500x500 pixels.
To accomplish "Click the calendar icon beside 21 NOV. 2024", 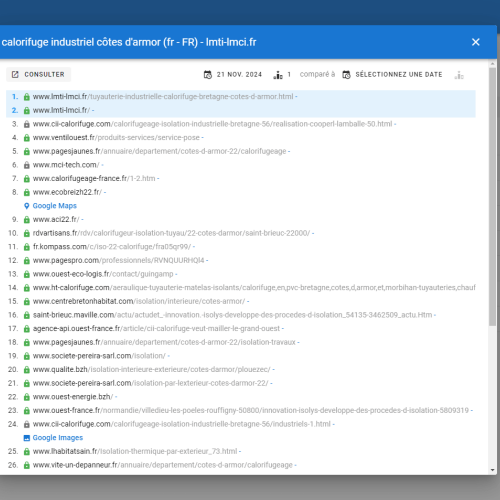I will 208,75.
